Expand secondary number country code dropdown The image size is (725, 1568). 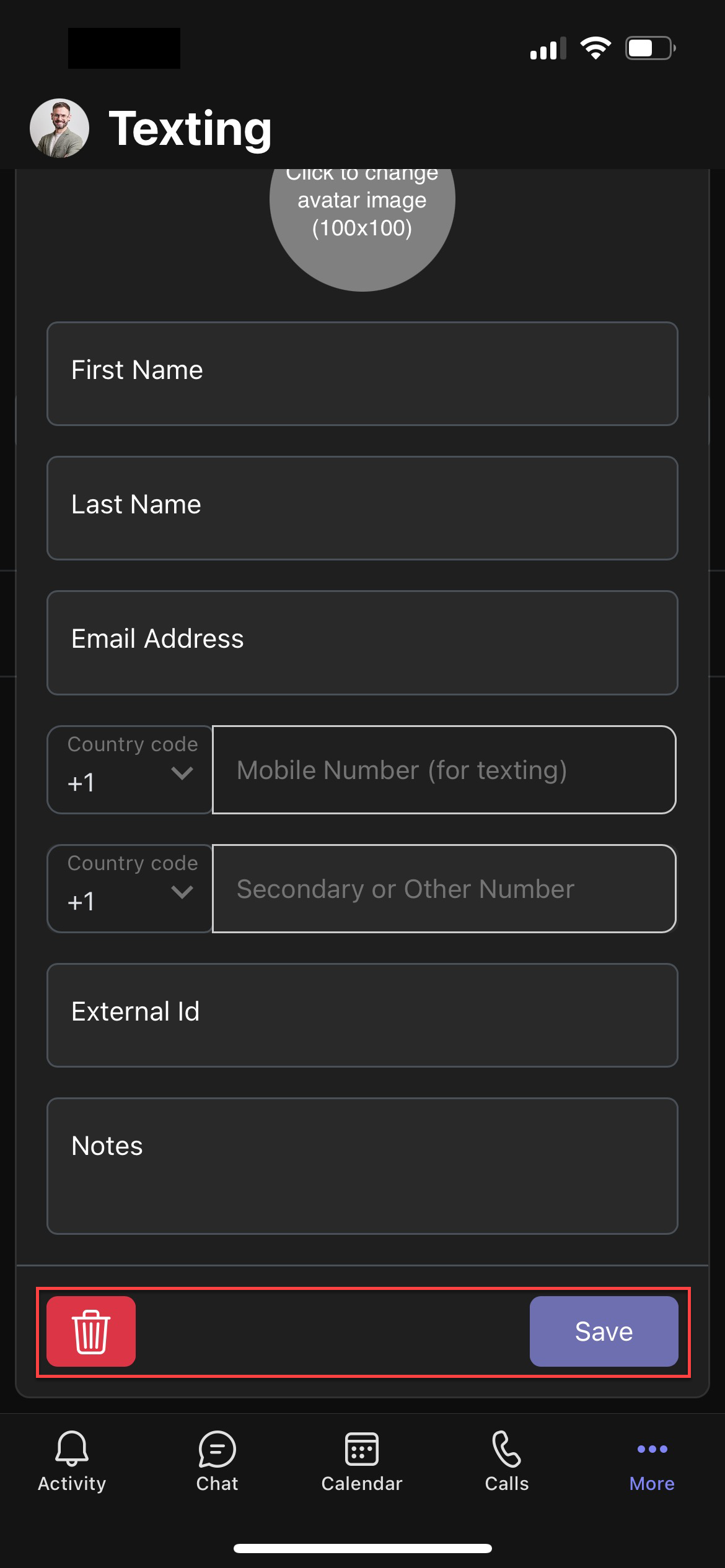[130, 889]
